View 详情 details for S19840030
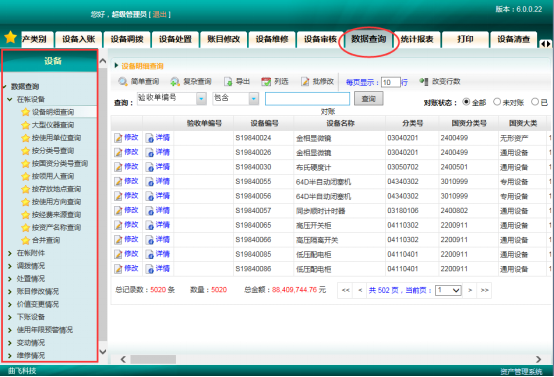This screenshot has height=377, width=554. pyautogui.click(x=158, y=167)
